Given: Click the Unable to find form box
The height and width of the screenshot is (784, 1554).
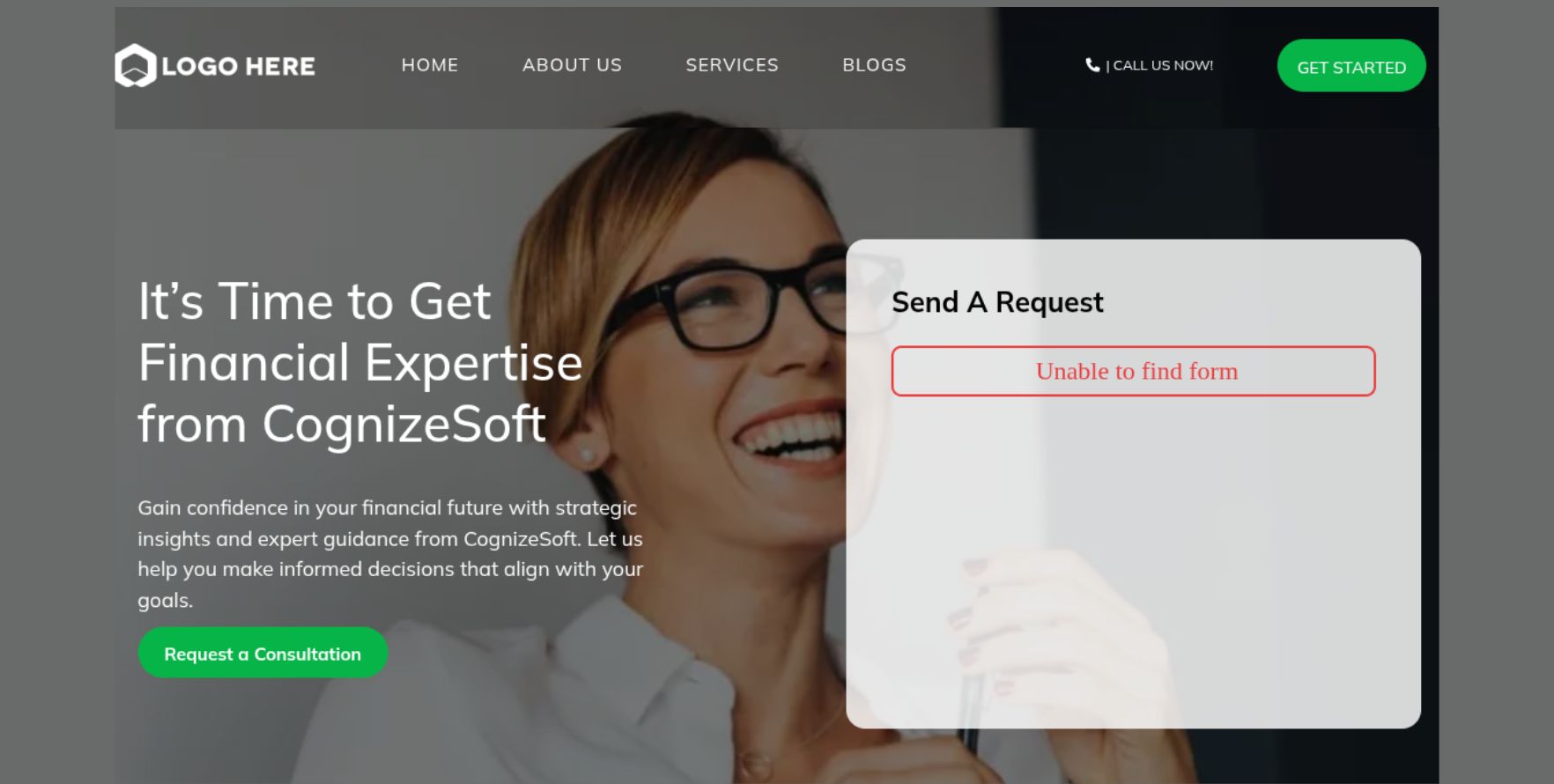Looking at the screenshot, I should 1133,371.
